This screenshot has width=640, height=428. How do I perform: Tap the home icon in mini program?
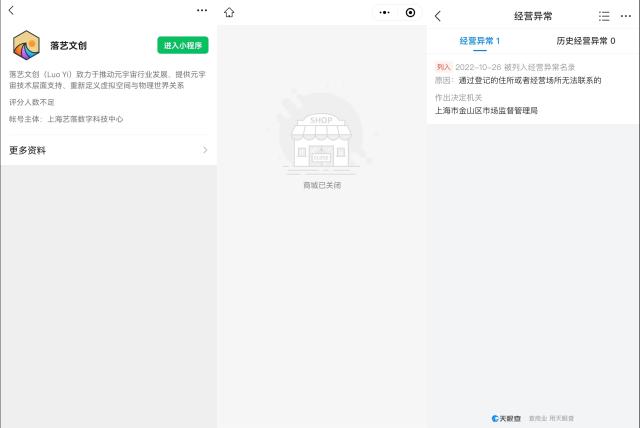pos(230,12)
